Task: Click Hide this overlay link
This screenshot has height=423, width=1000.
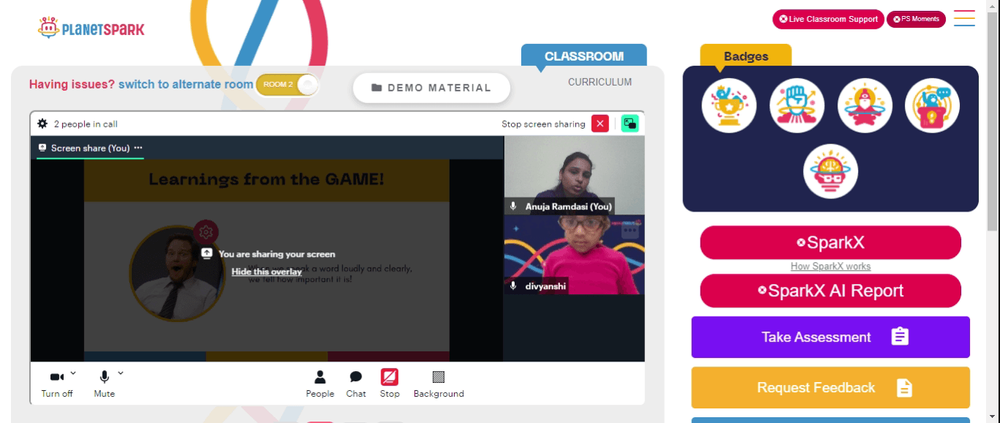Action: pos(267,272)
